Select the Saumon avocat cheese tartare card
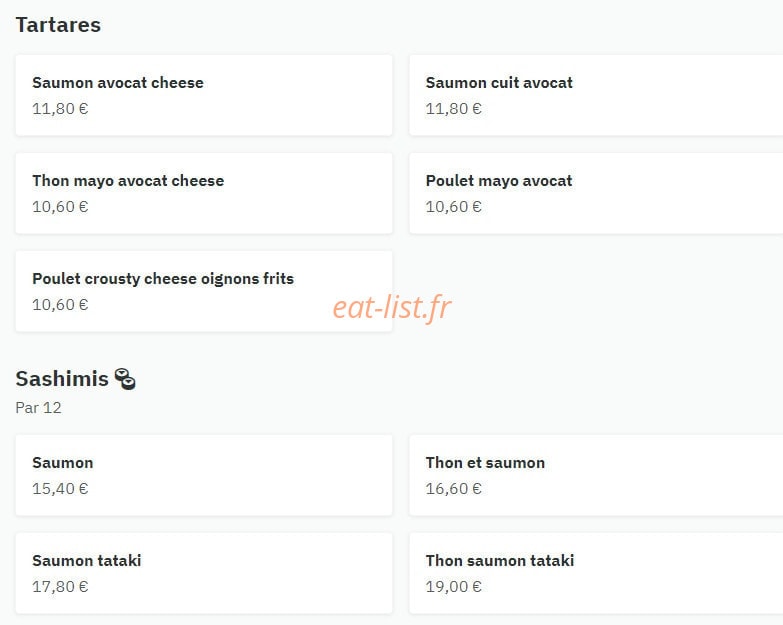The width and height of the screenshot is (783, 625). (x=204, y=95)
